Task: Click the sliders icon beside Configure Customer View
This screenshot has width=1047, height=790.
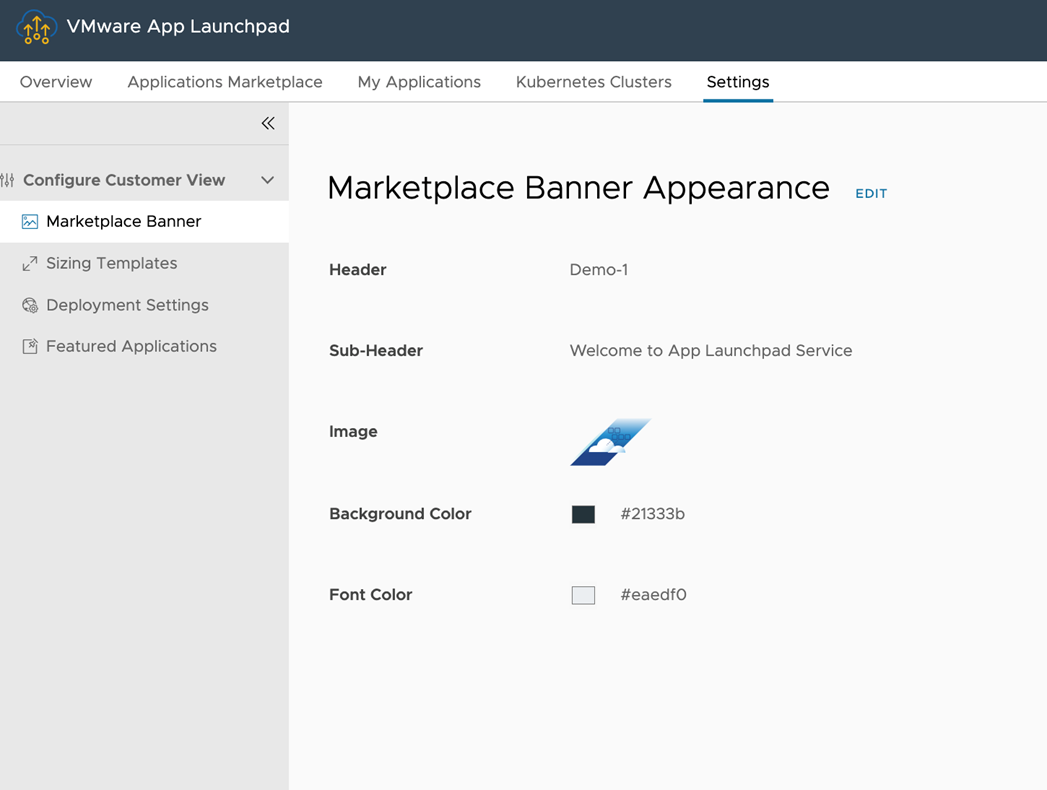Action: click(x=8, y=181)
